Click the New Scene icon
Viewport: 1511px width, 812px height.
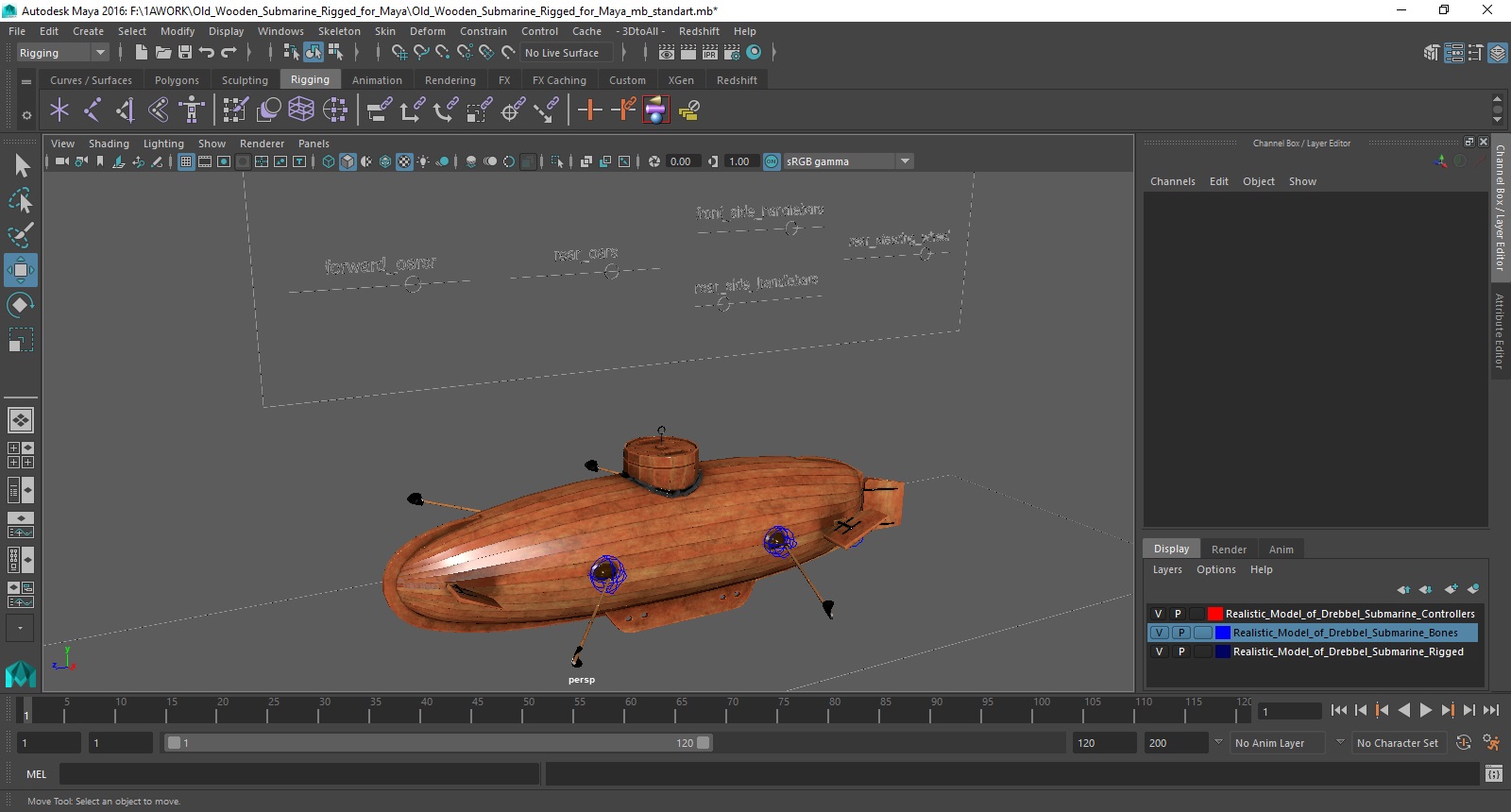click(141, 53)
